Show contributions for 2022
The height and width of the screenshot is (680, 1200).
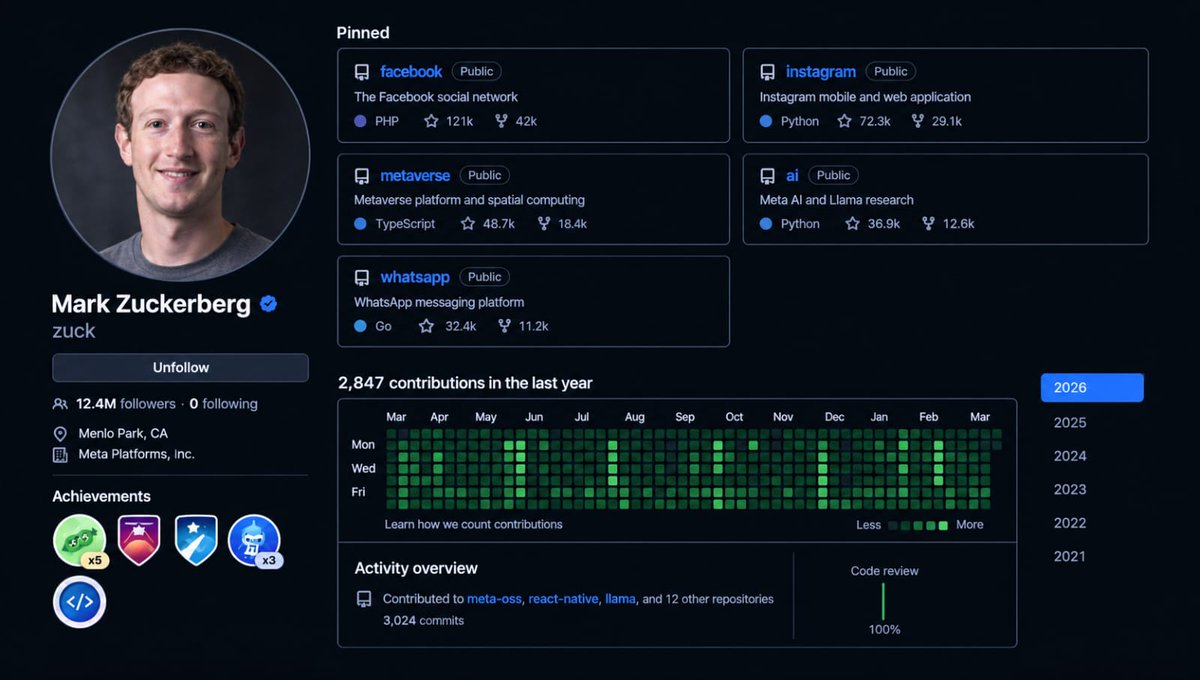(1070, 523)
